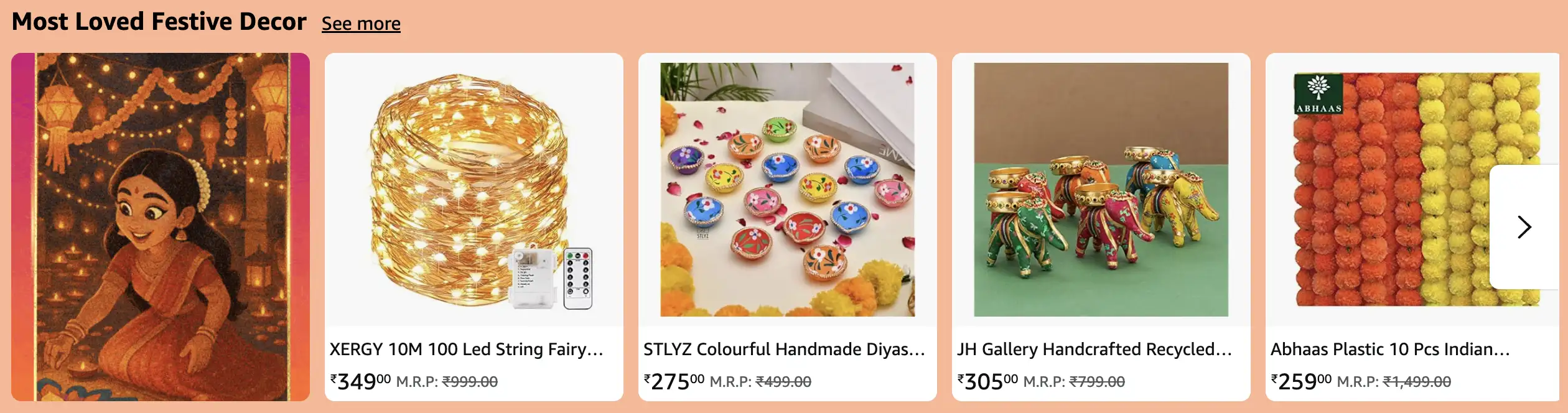Open the See more link
The image size is (1568, 413).
point(361,24)
